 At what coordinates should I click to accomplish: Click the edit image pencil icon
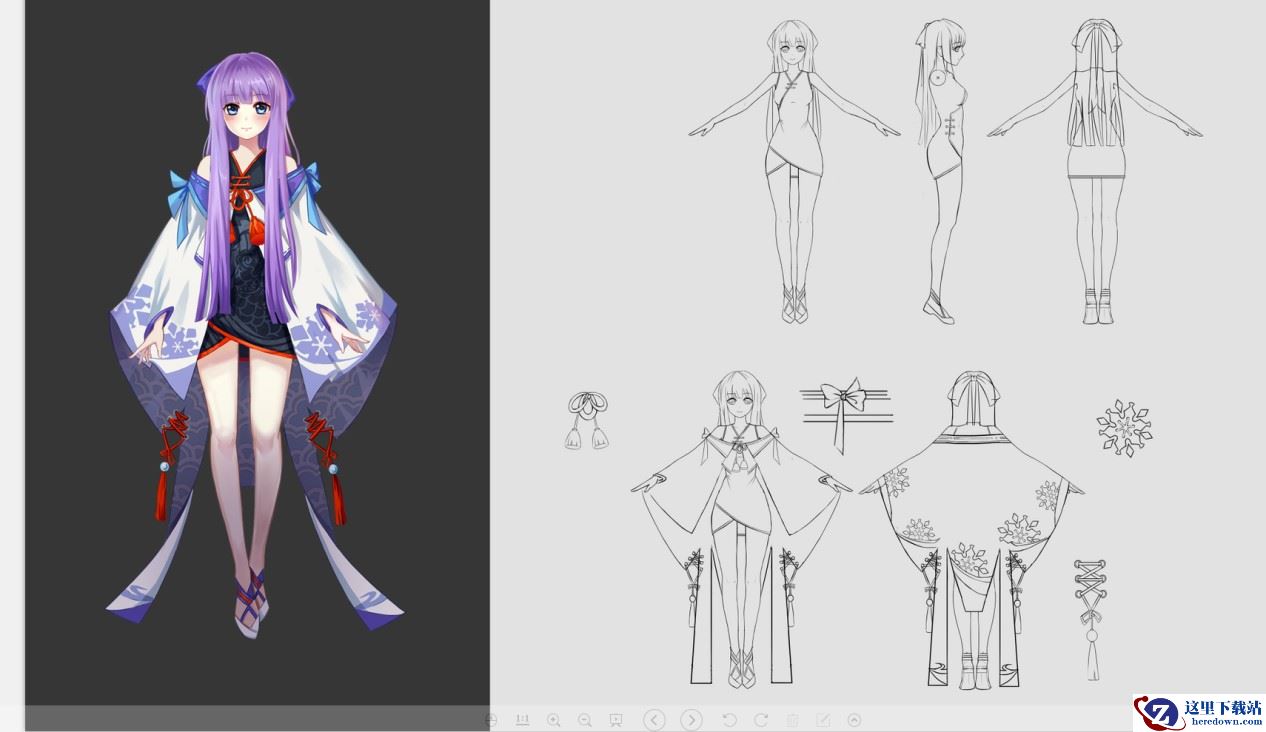pyautogui.click(x=823, y=720)
